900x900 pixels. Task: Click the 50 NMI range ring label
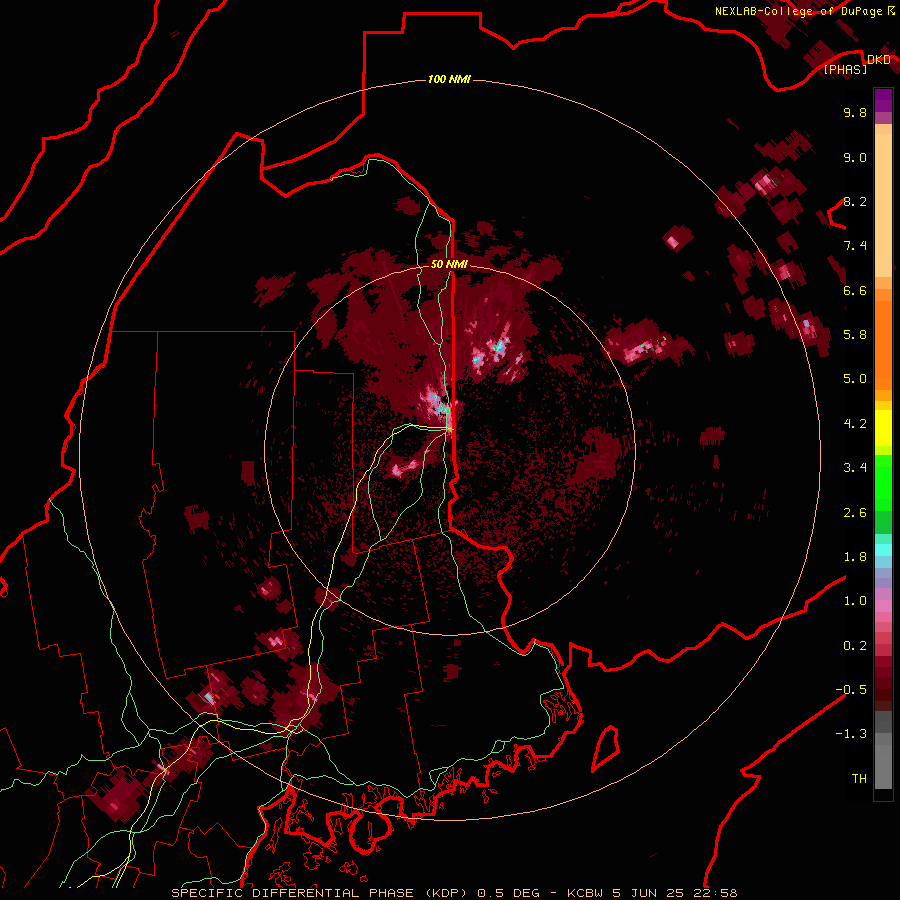pyautogui.click(x=449, y=264)
